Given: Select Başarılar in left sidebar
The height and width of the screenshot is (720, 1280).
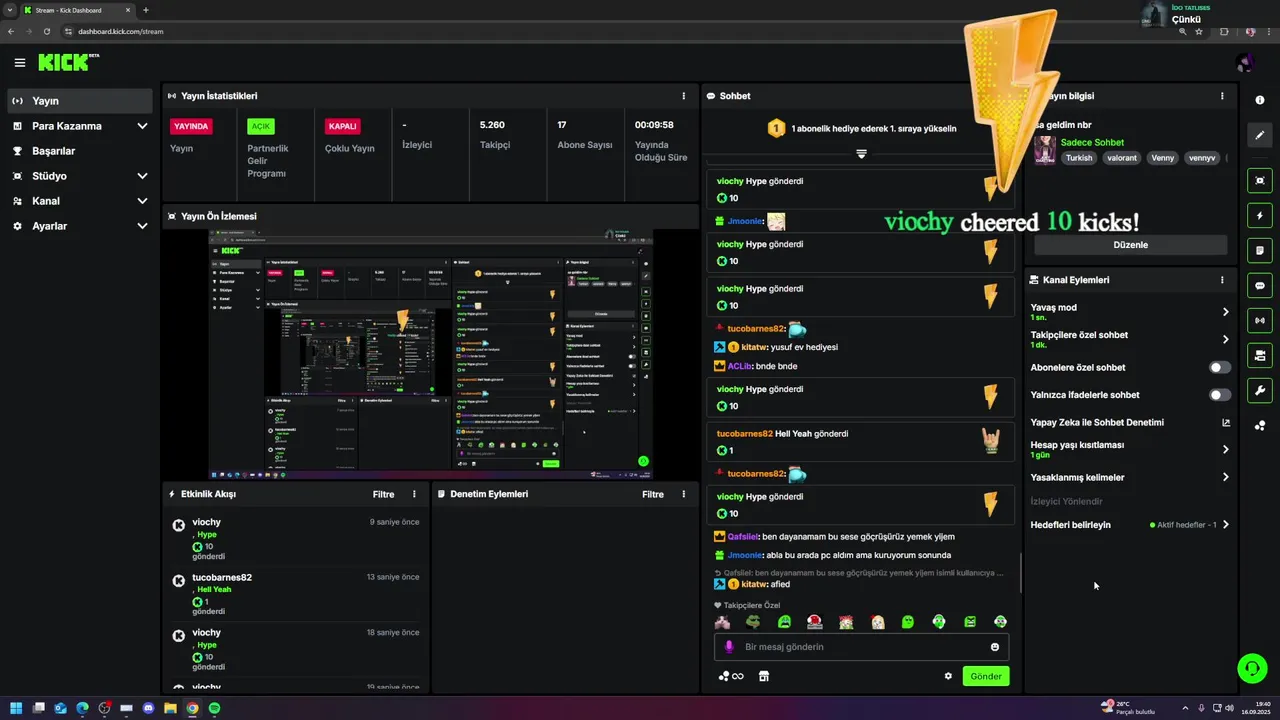Looking at the screenshot, I should 80,151.
